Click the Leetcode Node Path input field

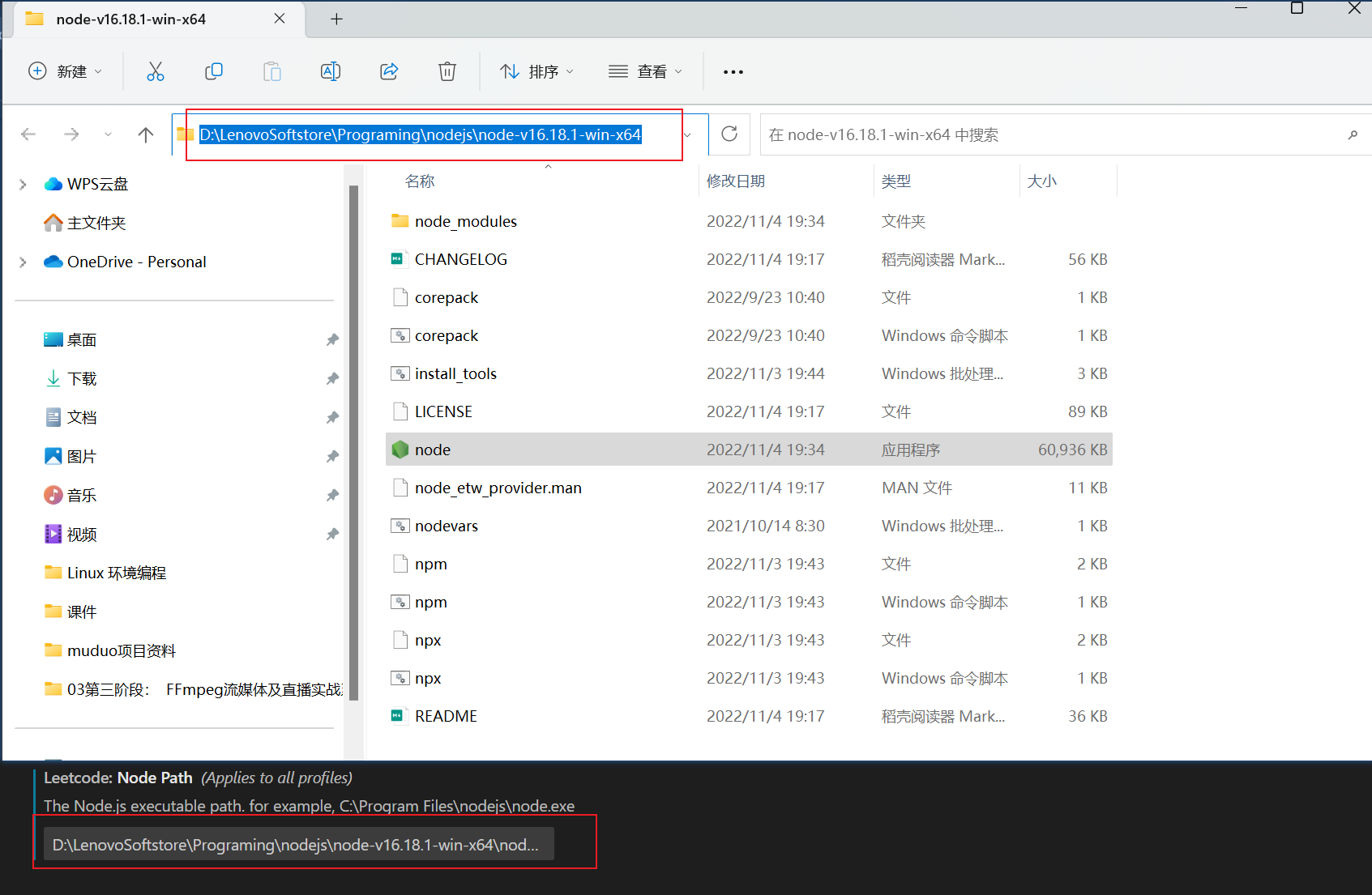coord(298,845)
